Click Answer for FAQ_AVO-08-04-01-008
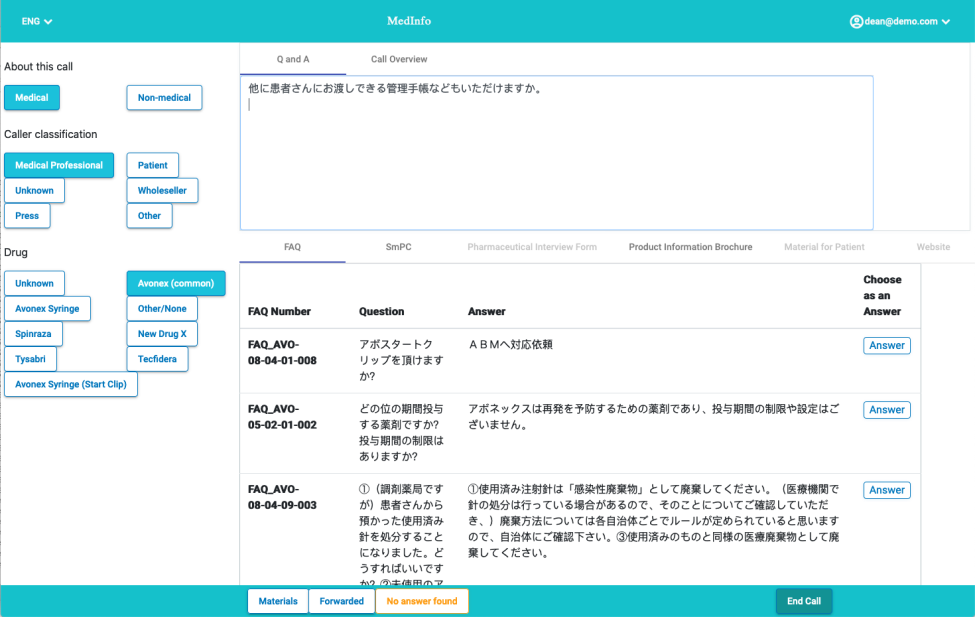 pyautogui.click(x=886, y=345)
